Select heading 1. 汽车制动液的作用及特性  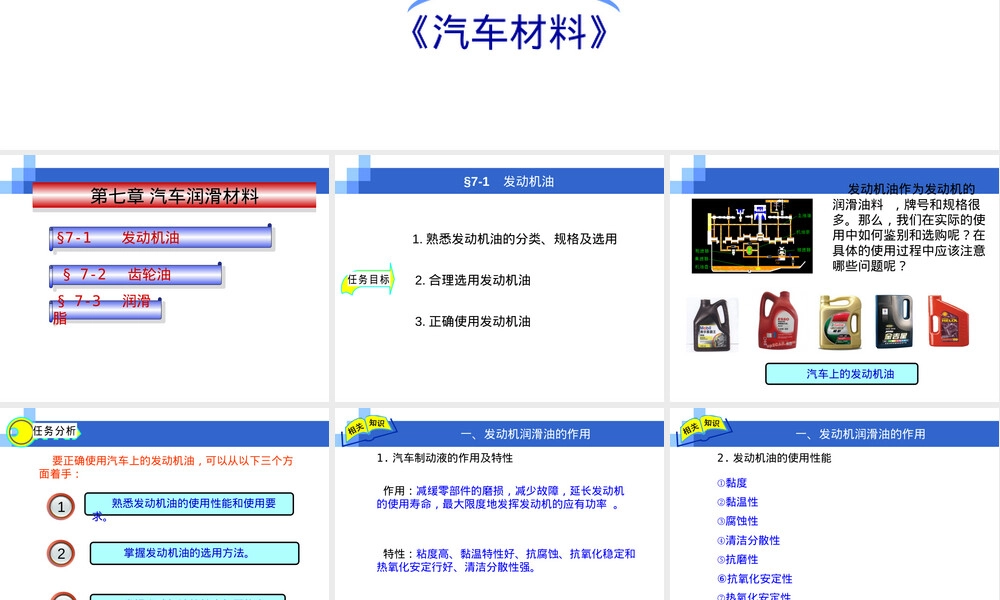(445, 458)
